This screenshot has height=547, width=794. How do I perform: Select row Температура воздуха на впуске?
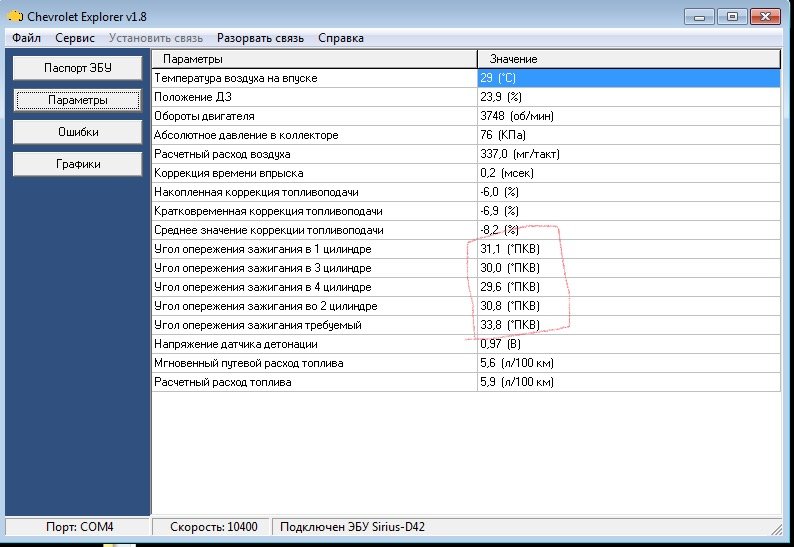tap(466, 78)
